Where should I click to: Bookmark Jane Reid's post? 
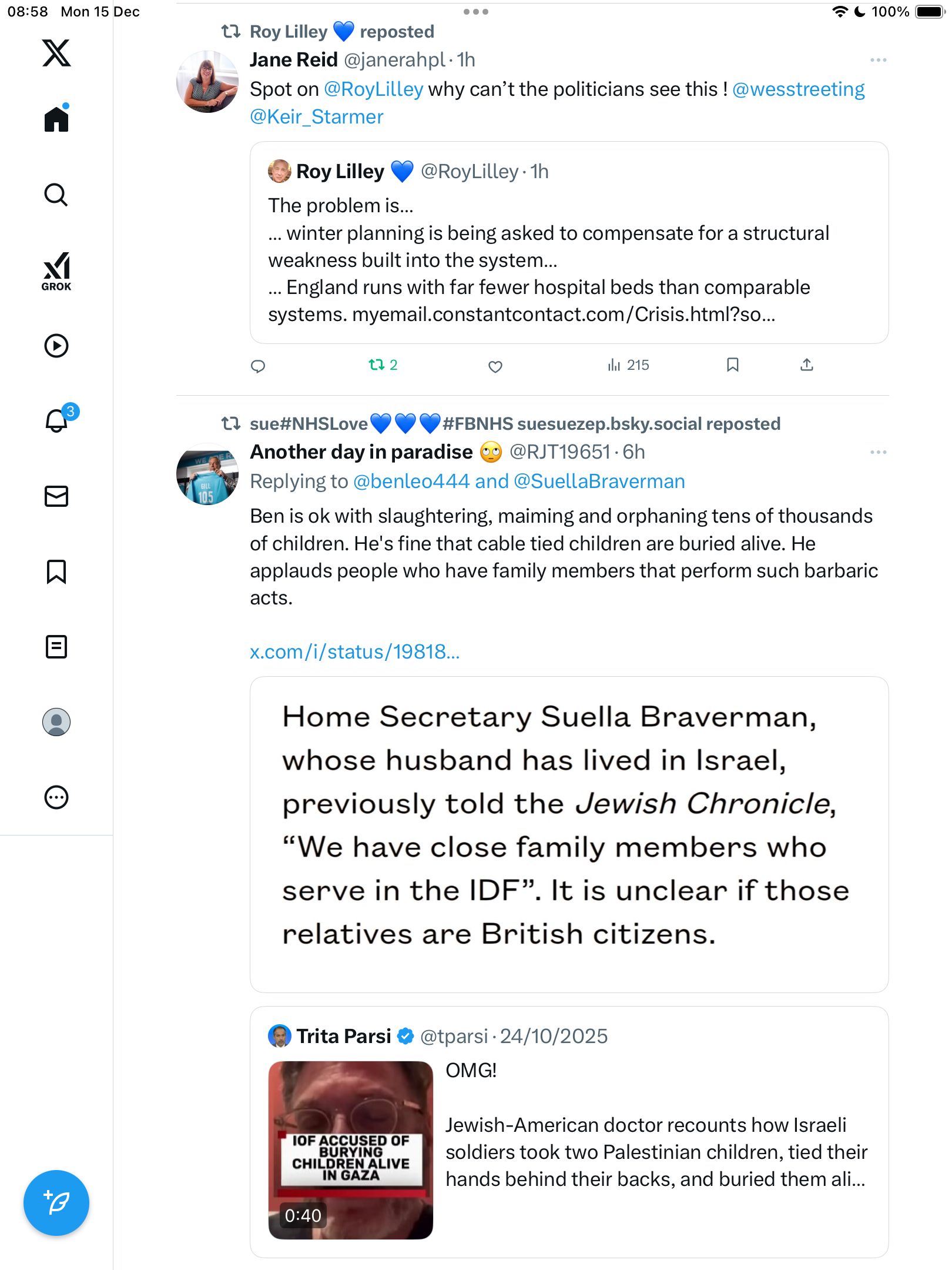pos(732,365)
